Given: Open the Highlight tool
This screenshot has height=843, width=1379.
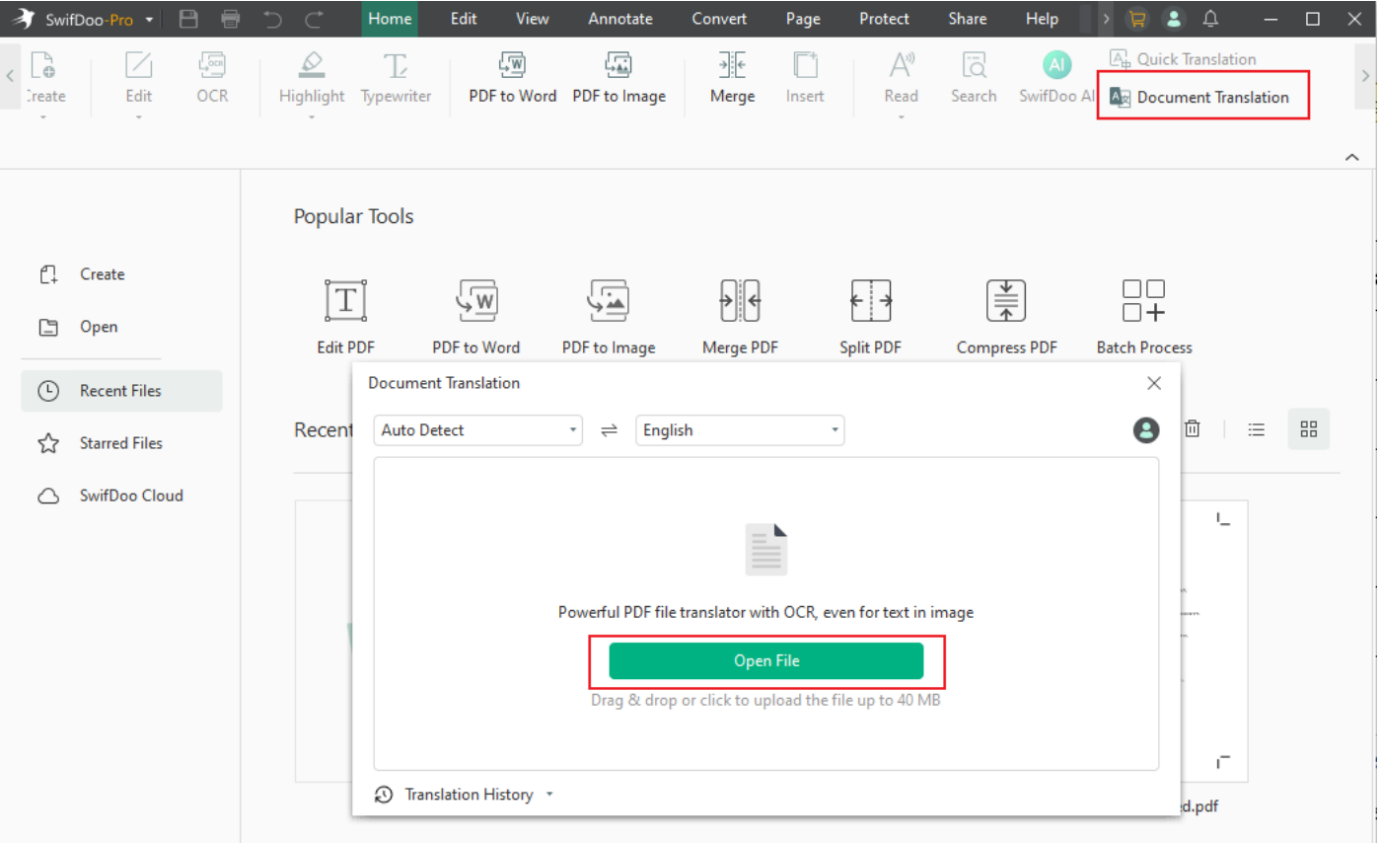Looking at the screenshot, I should [311, 80].
